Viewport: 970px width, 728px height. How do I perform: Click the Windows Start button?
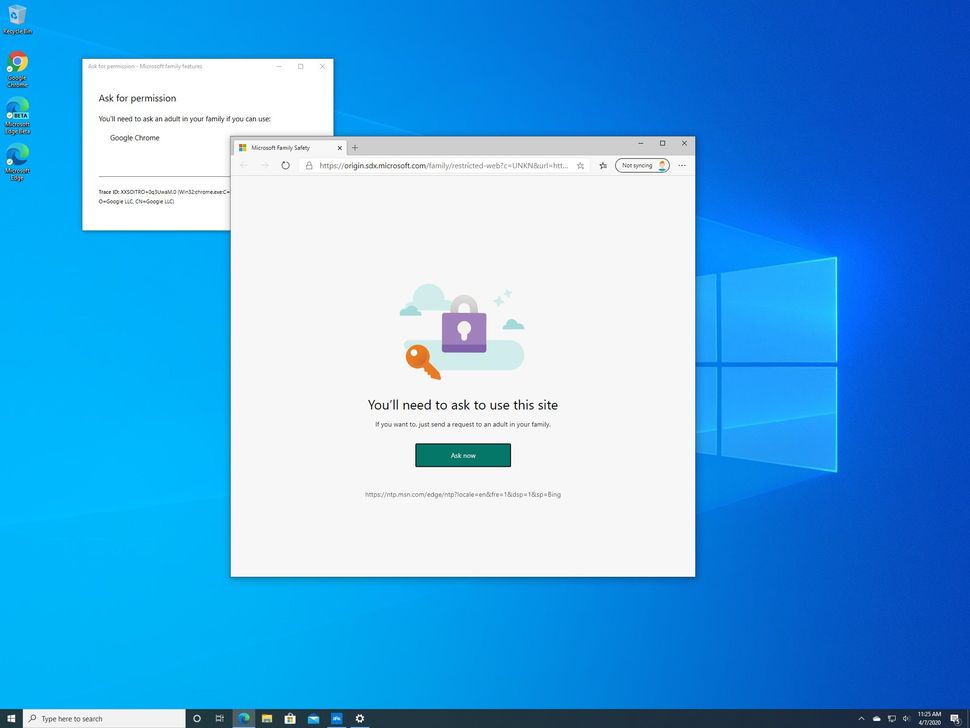pyautogui.click(x=11, y=718)
